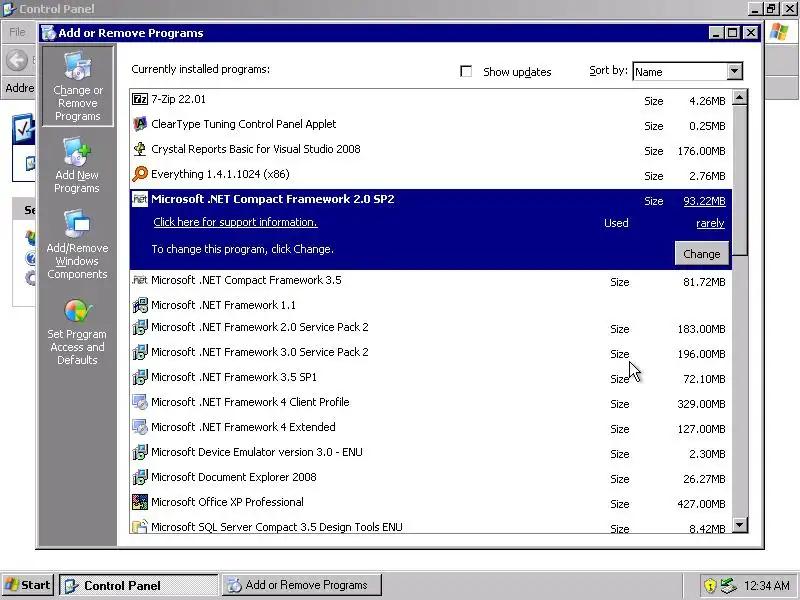Screen dimensions: 800x600
Task: Select Microsoft .NET Compact Framework 3.5
Action: pos(431,281)
